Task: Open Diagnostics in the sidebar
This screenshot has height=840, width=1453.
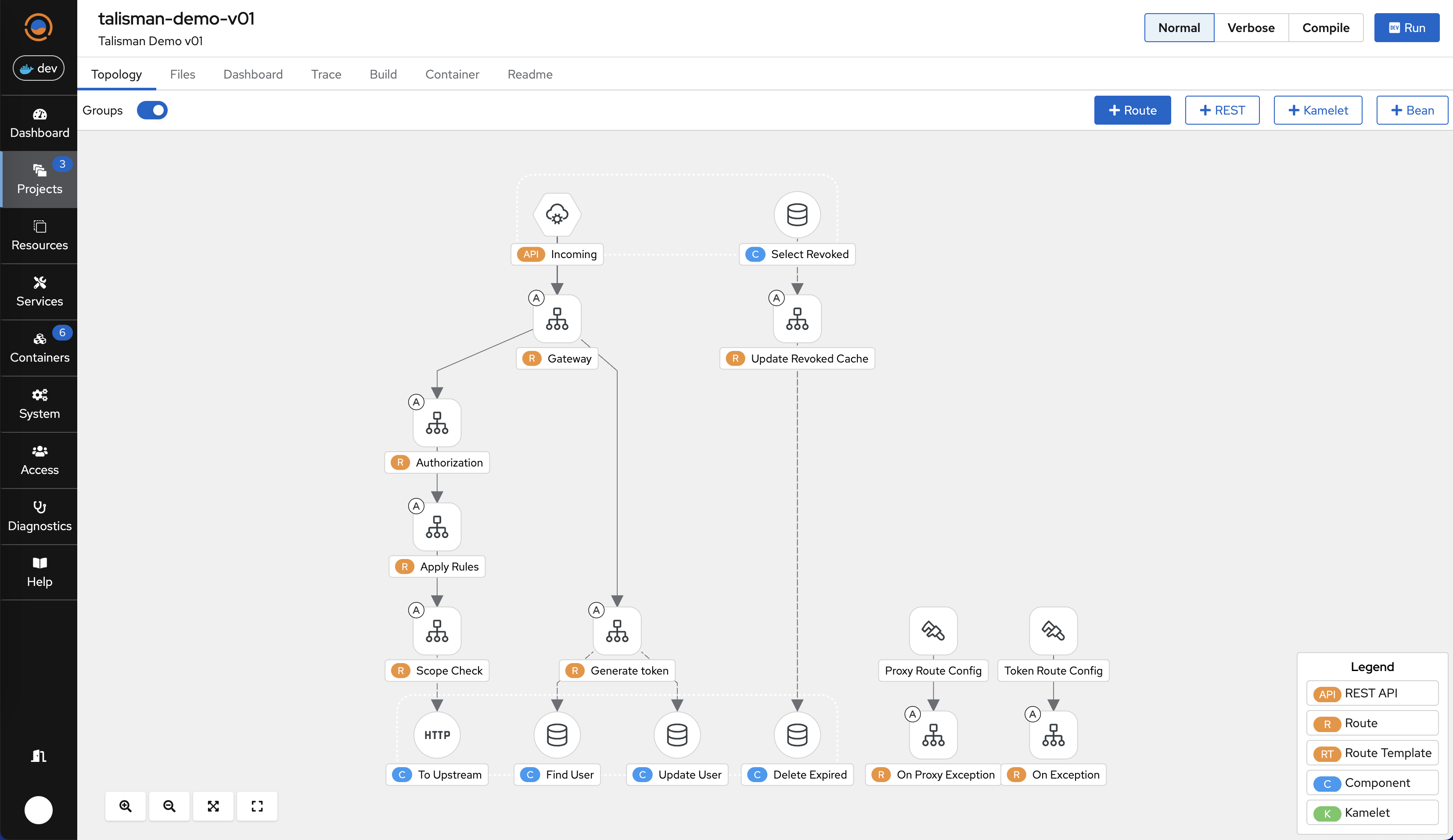Action: [39, 516]
